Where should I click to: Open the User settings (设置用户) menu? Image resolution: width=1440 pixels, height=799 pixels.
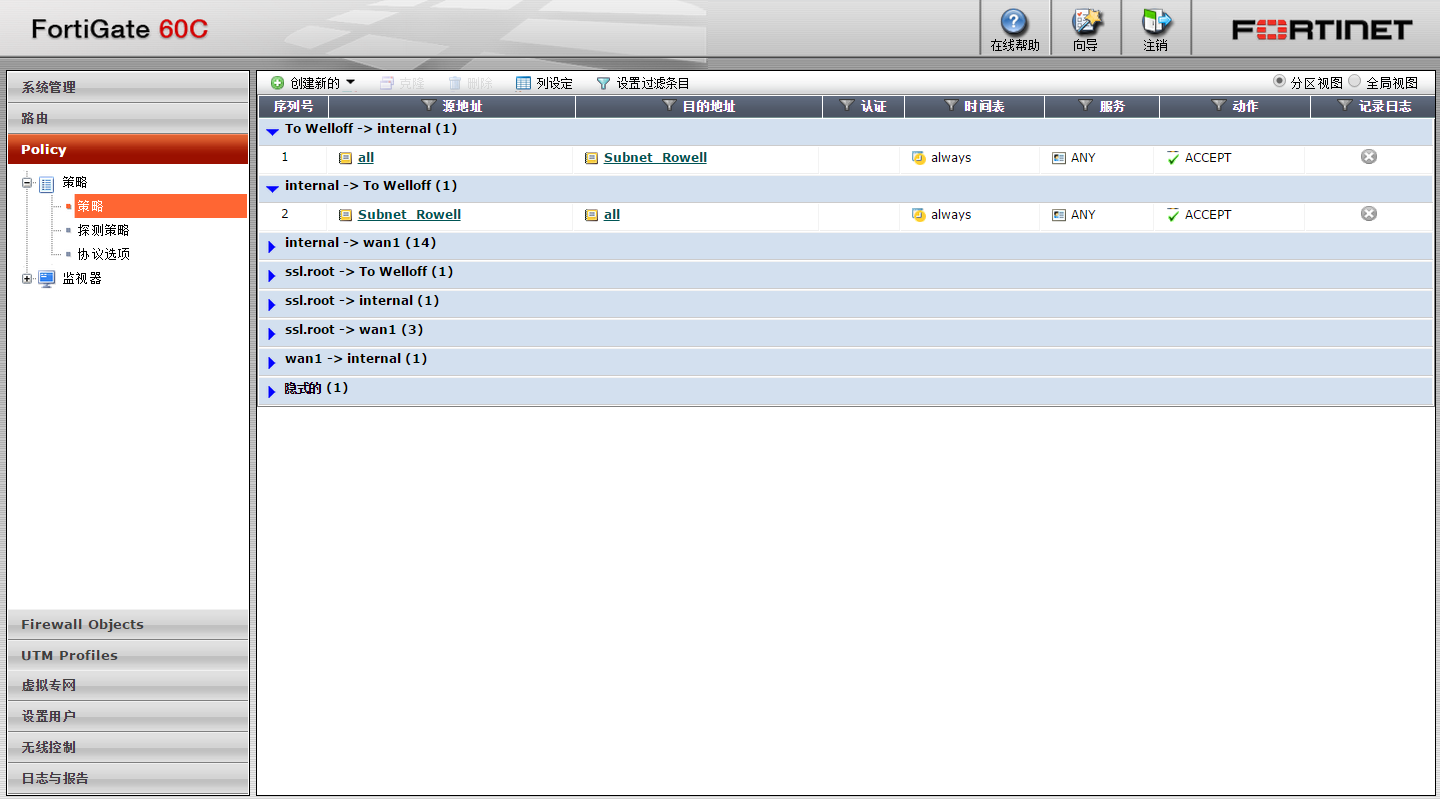tap(128, 716)
